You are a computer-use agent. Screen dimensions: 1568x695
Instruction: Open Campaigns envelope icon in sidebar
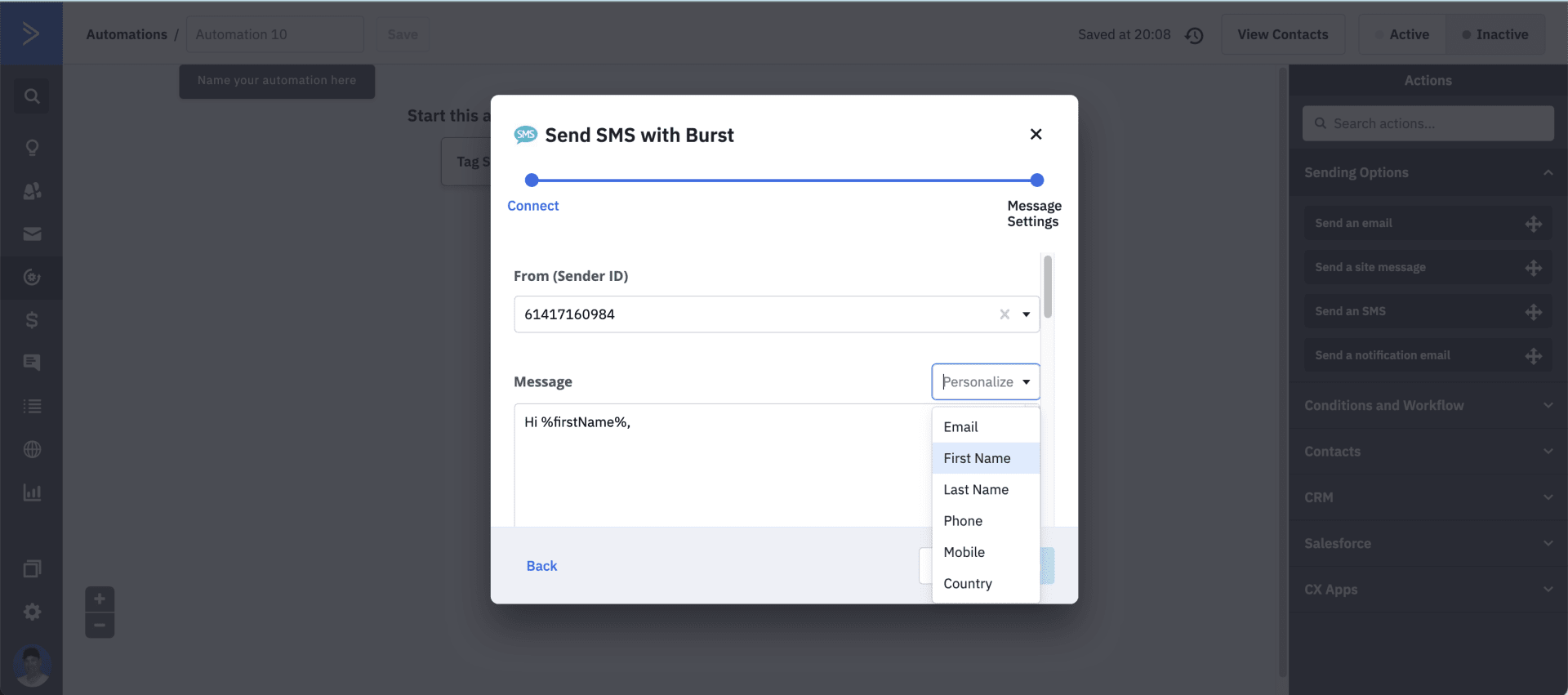[x=32, y=234]
